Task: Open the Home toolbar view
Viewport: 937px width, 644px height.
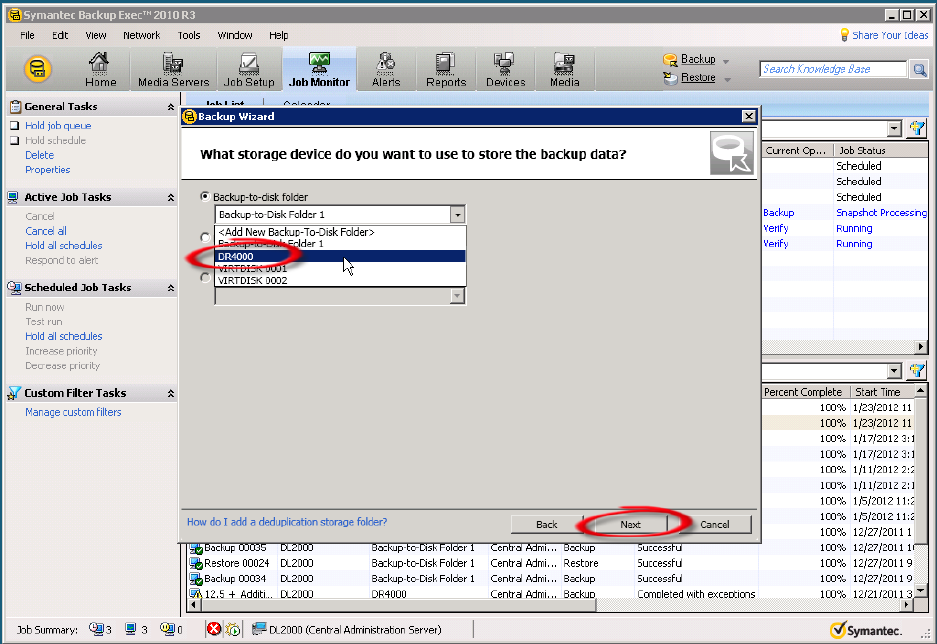Action: (100, 69)
